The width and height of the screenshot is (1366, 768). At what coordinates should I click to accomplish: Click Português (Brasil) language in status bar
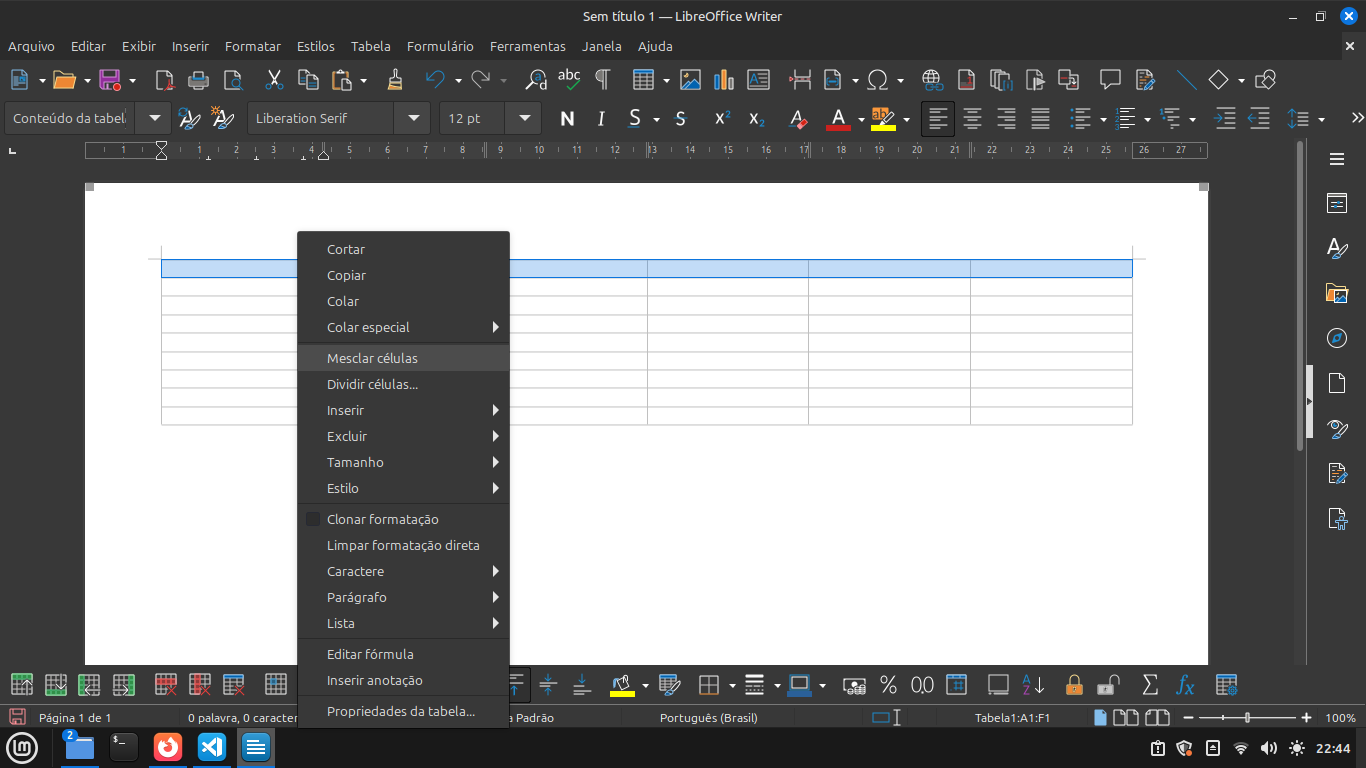pos(709,718)
